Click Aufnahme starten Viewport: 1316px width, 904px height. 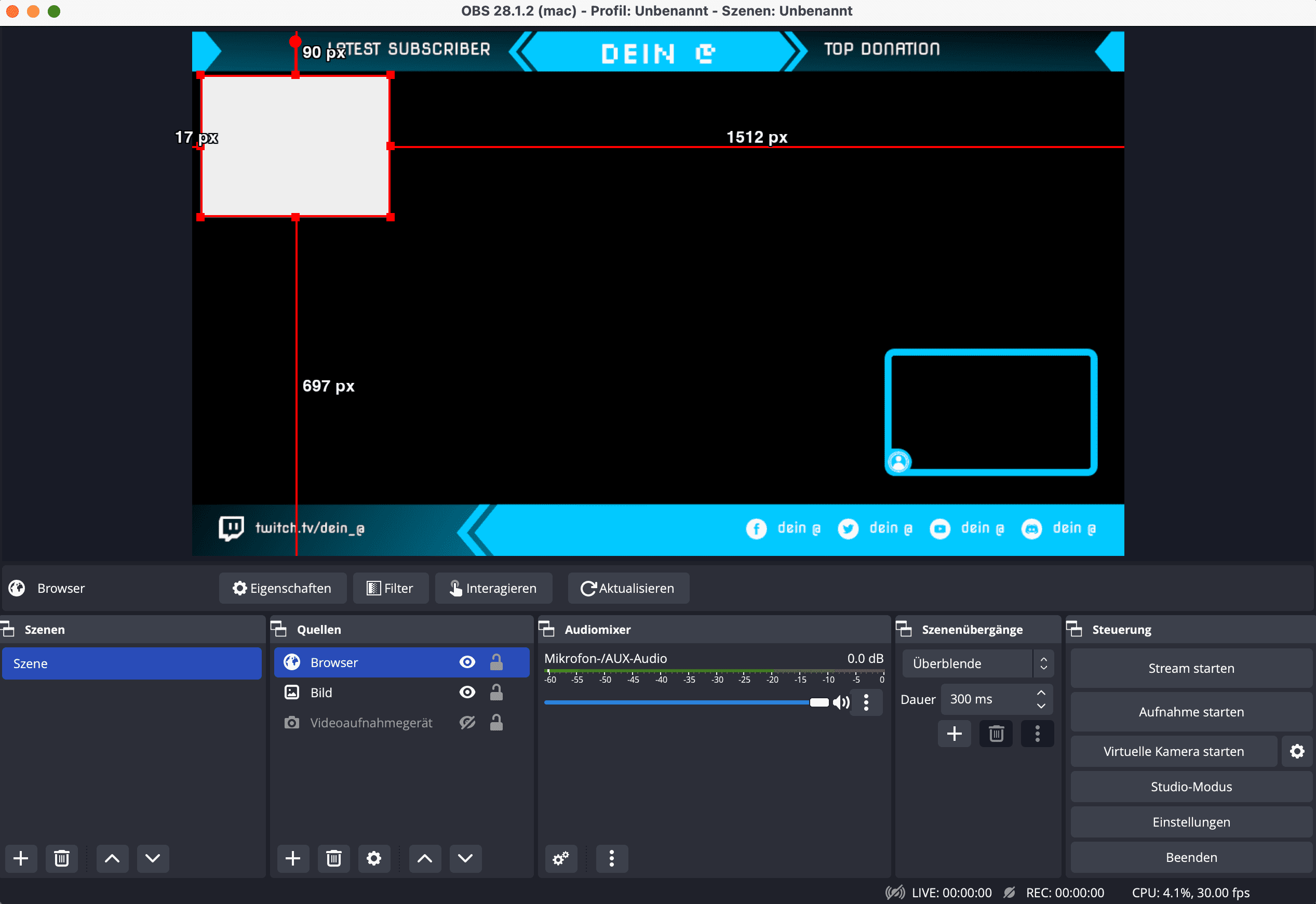click(1191, 712)
